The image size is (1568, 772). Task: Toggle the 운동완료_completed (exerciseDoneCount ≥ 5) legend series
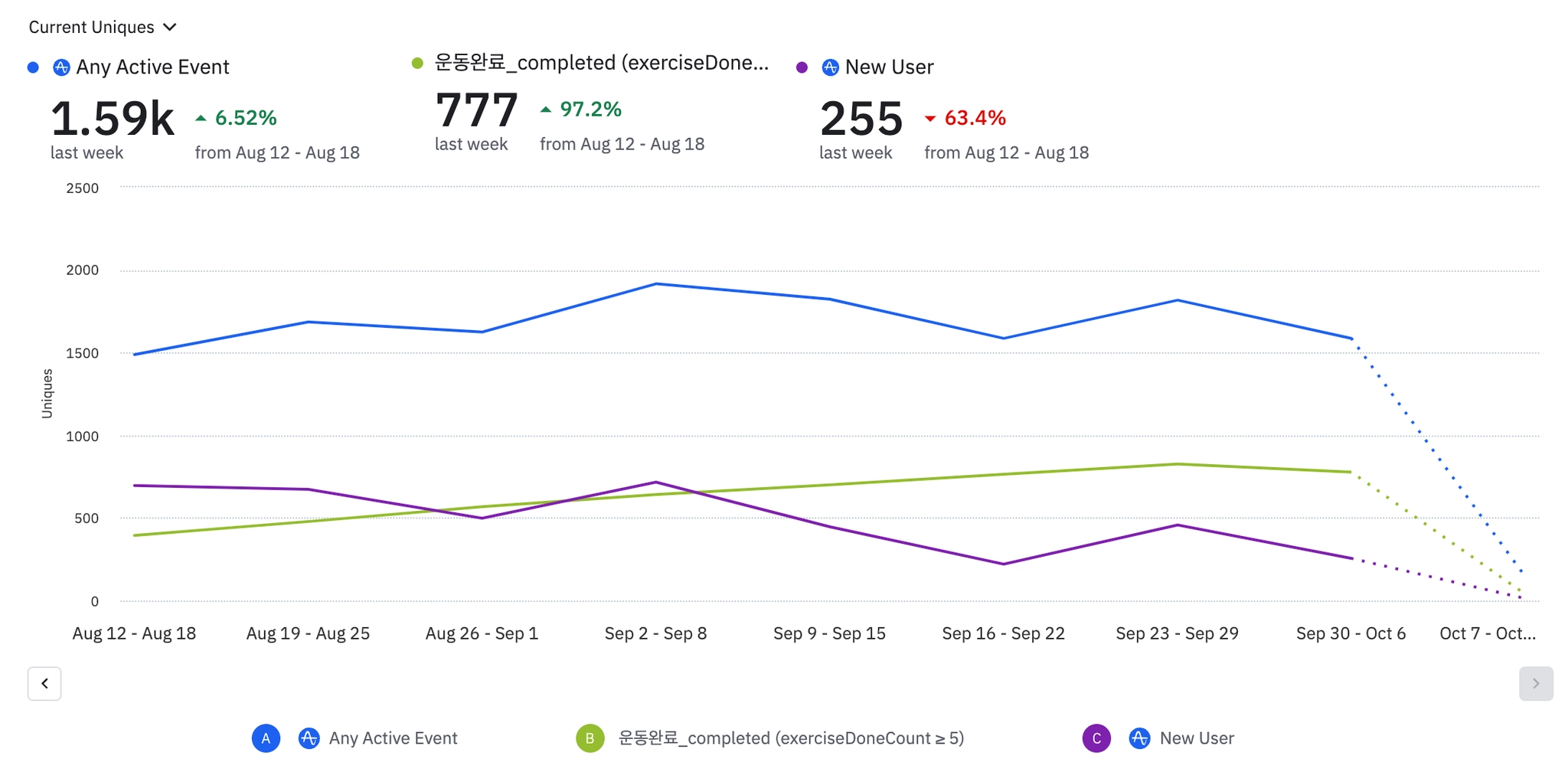[791, 738]
